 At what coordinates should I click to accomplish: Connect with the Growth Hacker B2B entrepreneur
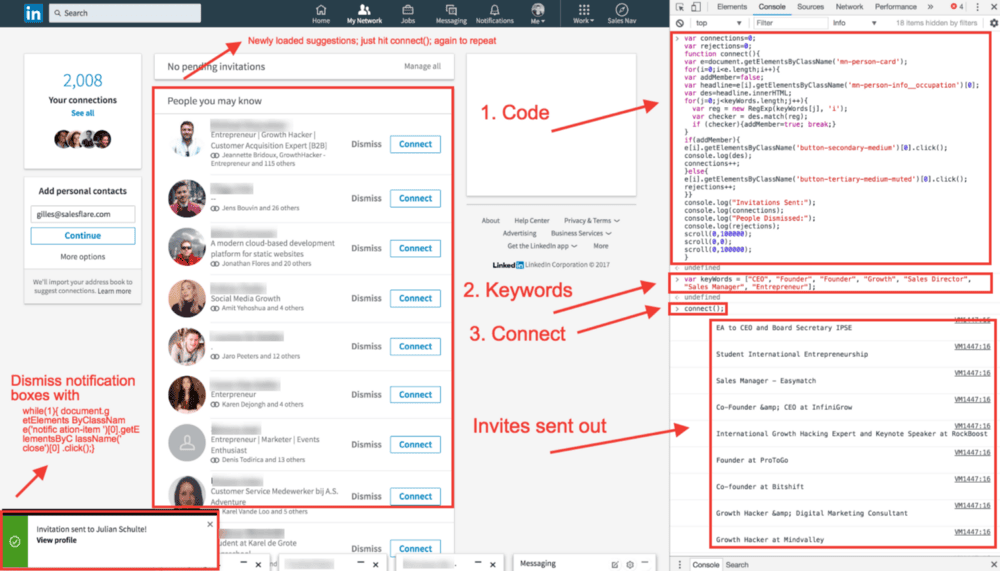(x=415, y=144)
